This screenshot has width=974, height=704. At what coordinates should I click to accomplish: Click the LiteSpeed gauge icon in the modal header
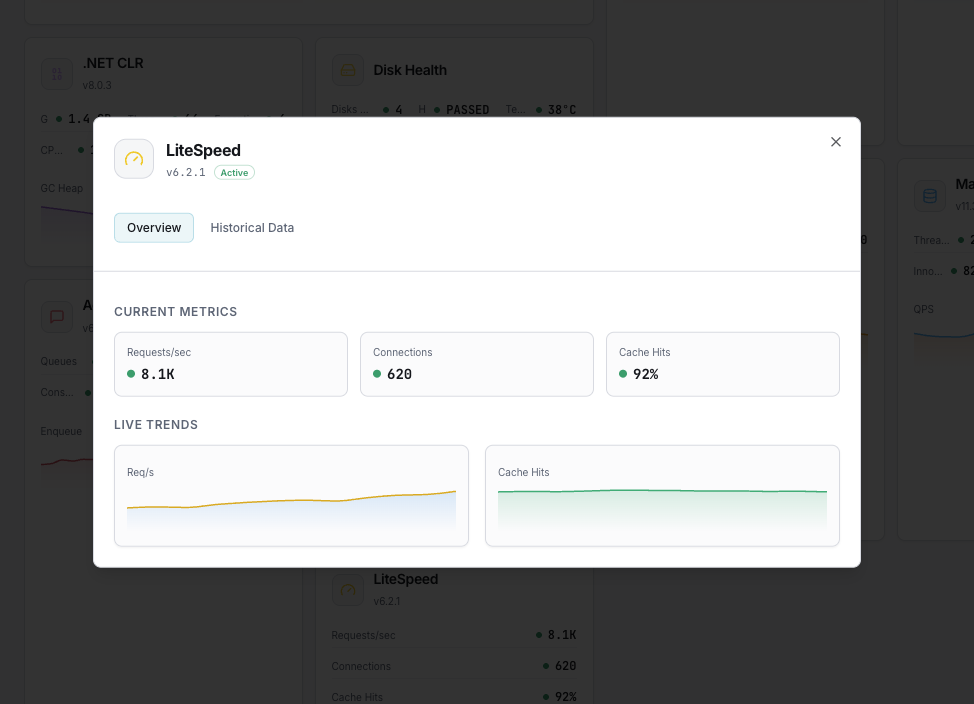(133, 159)
